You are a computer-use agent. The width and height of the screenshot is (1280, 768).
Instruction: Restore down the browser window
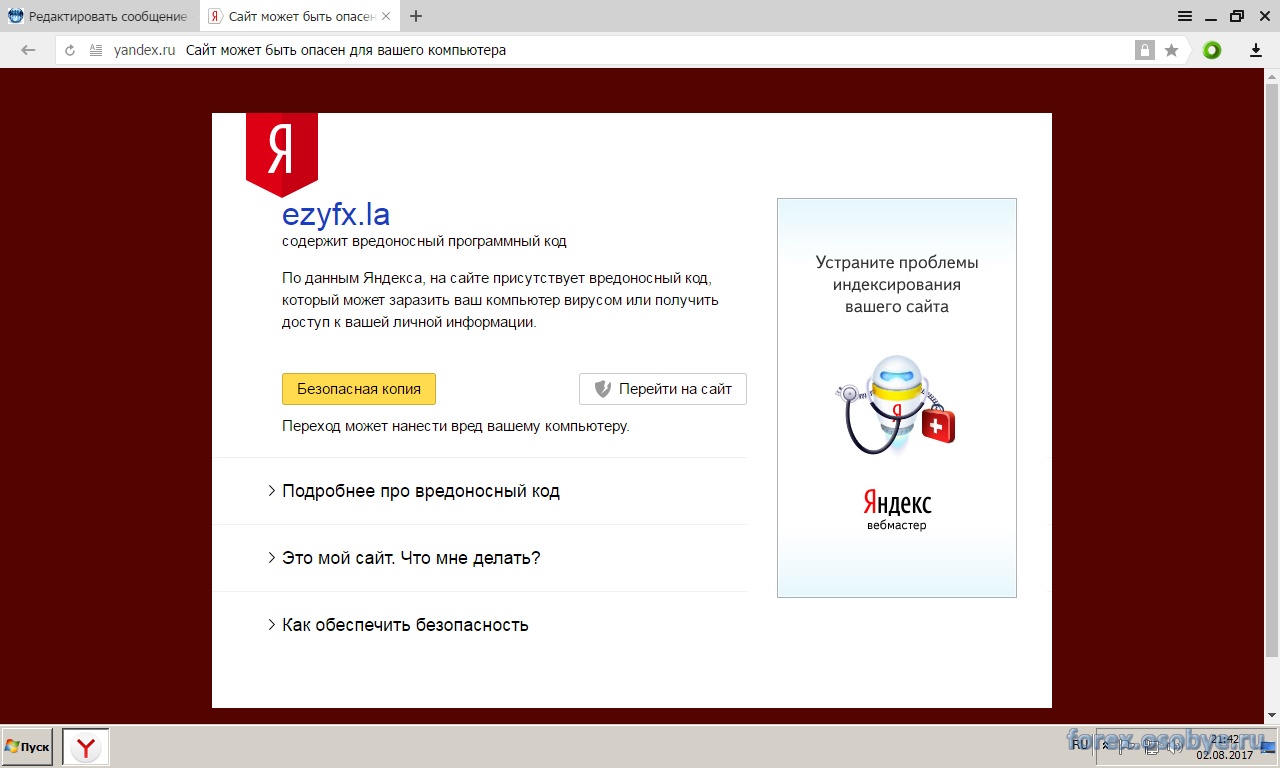[1237, 16]
